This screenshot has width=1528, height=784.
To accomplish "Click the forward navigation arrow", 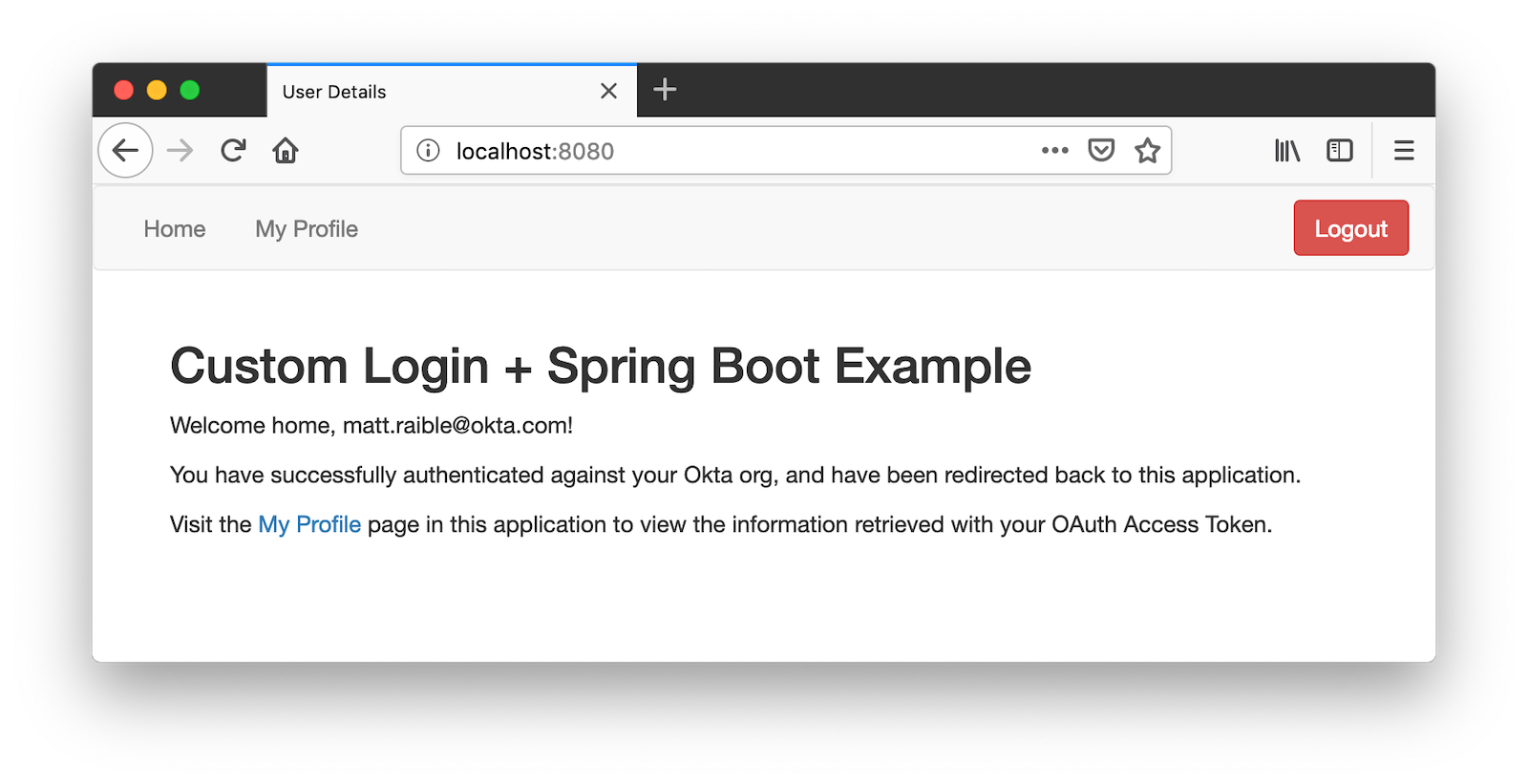I will pos(180,151).
